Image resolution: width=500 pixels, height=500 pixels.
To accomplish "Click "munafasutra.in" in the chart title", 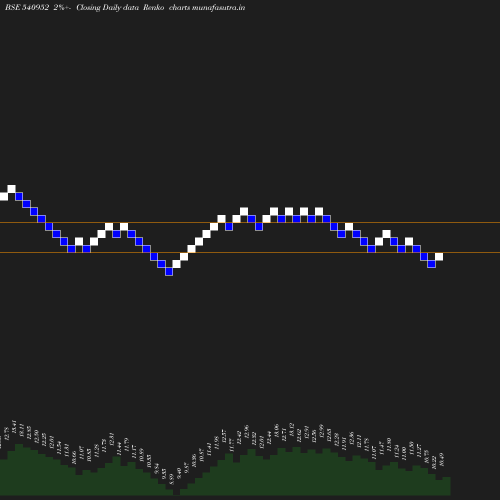I will (218, 7).
